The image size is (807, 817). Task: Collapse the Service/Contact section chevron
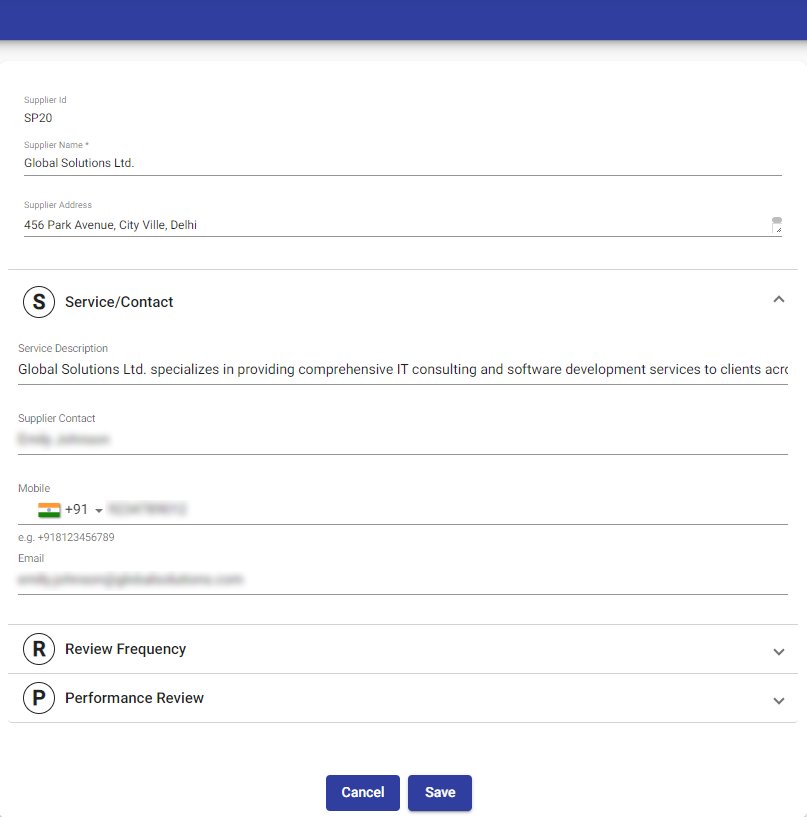pyautogui.click(x=779, y=299)
